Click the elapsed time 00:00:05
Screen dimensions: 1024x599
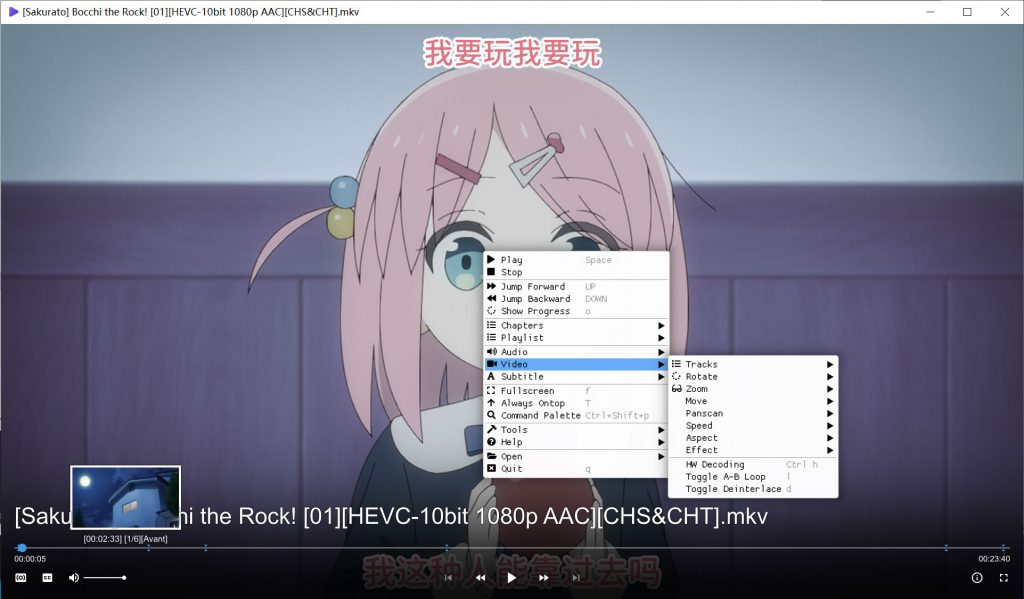[30, 559]
